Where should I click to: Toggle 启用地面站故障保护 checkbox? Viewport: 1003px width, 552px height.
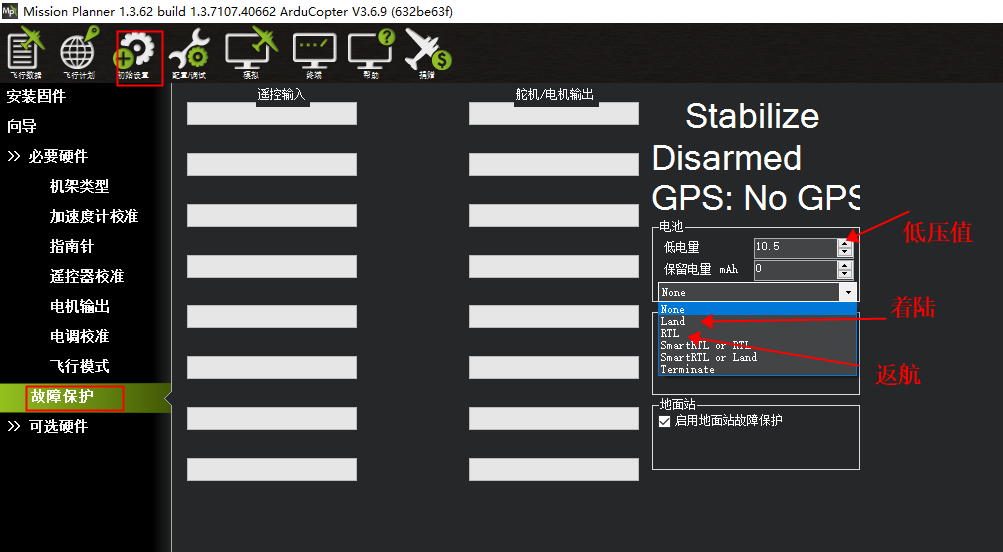coord(665,421)
